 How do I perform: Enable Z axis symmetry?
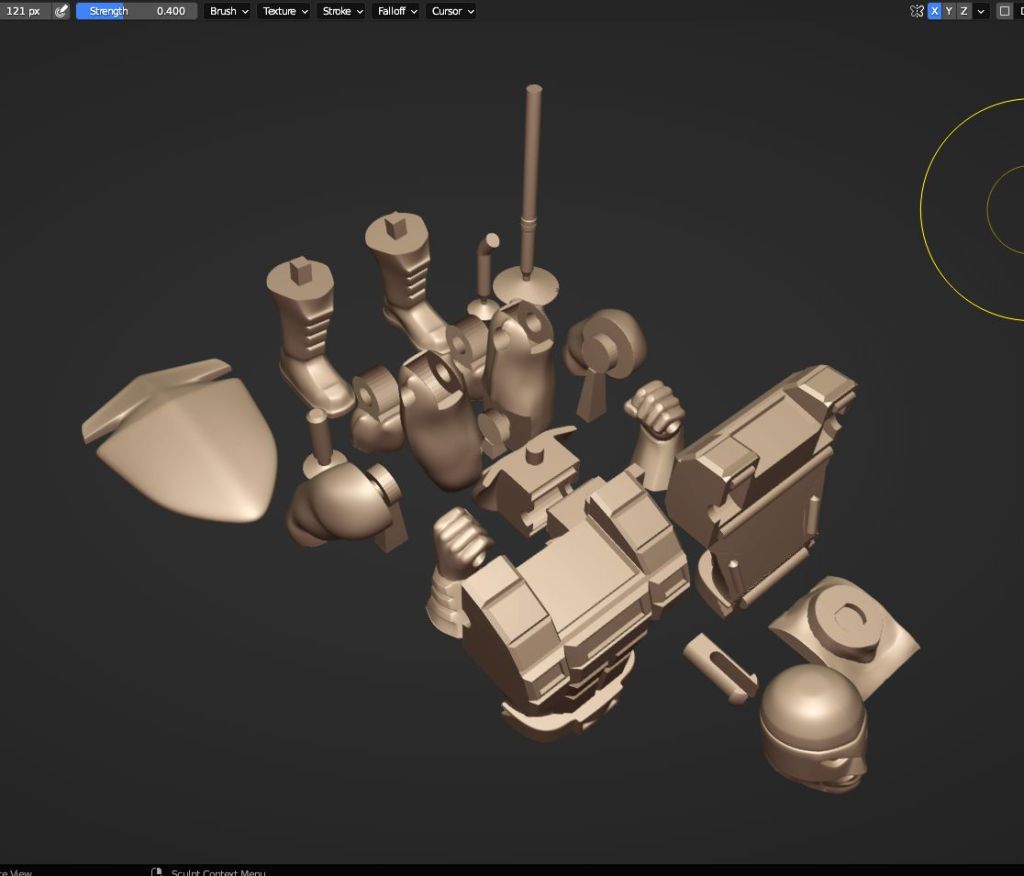(x=964, y=11)
